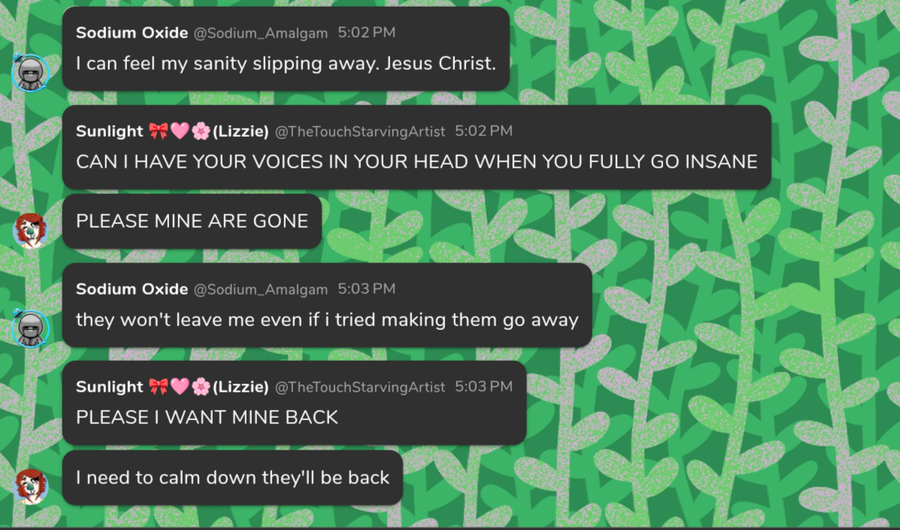Click the pink heart emoji in Sunlight's 5:02 name
900x530 pixels.
(180, 131)
